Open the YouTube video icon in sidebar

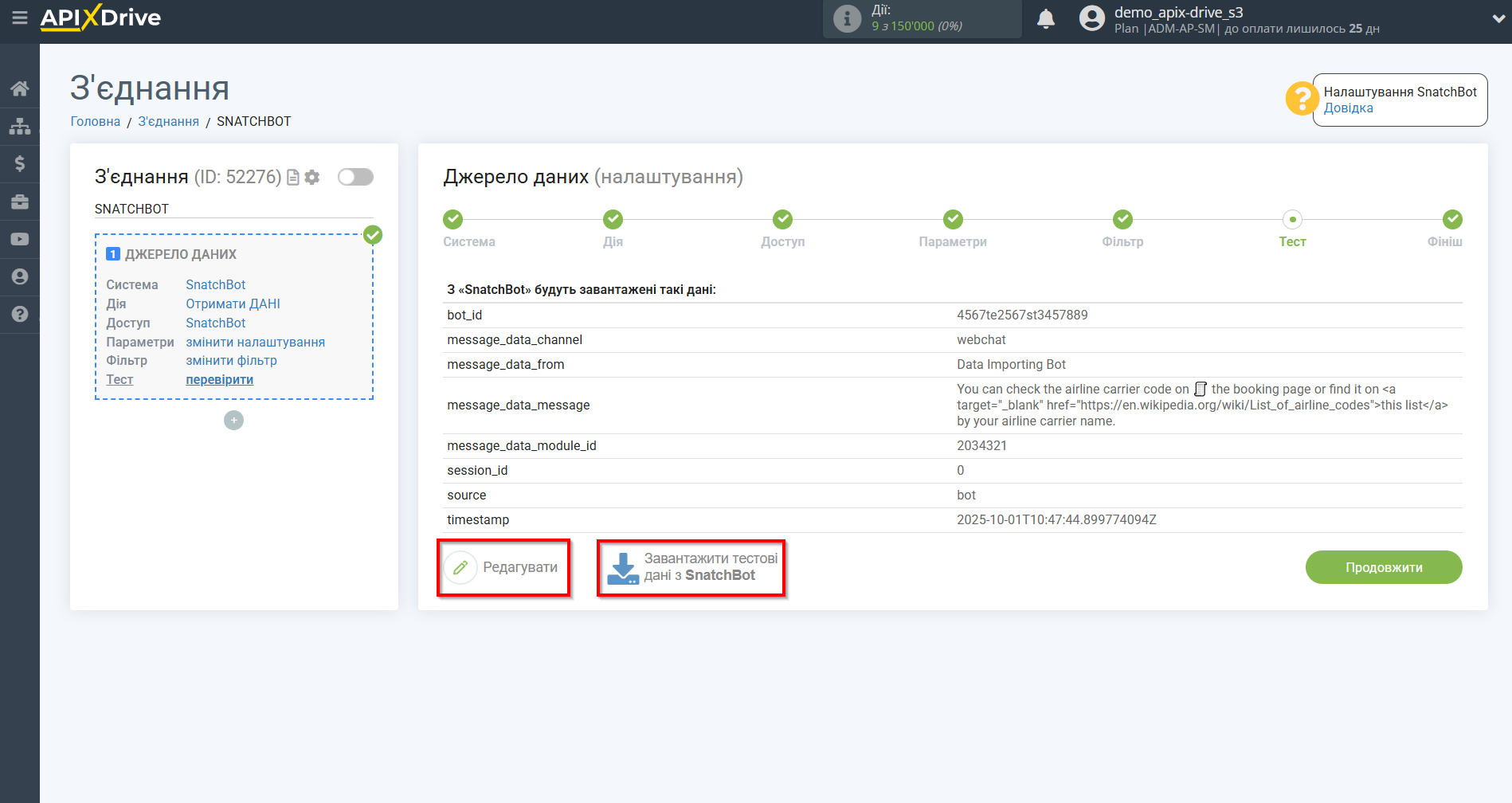[20, 239]
